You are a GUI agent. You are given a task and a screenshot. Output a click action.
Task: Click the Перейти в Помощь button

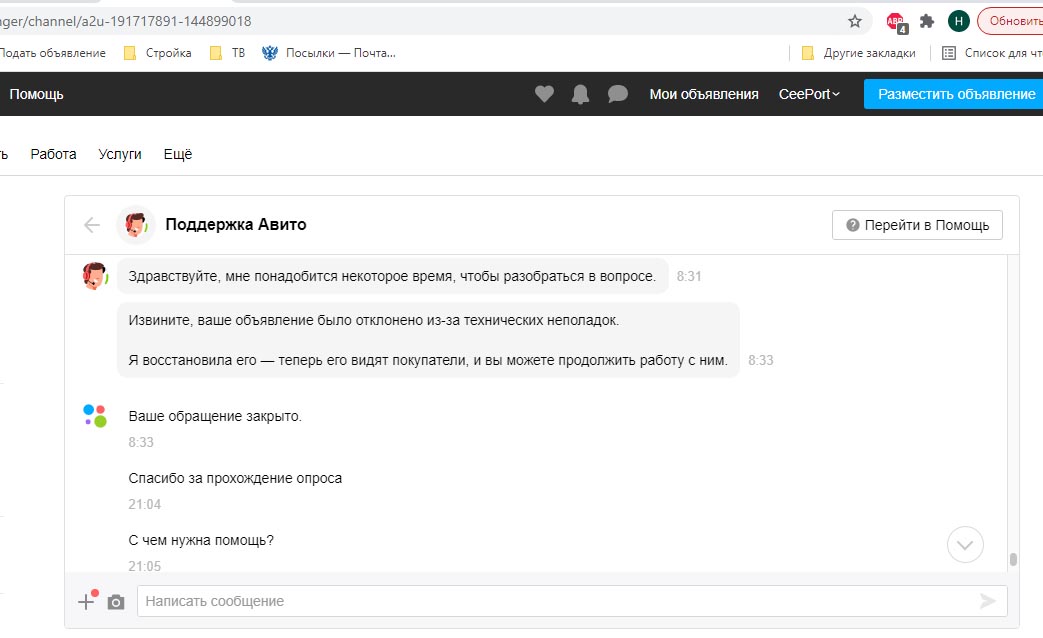(917, 225)
